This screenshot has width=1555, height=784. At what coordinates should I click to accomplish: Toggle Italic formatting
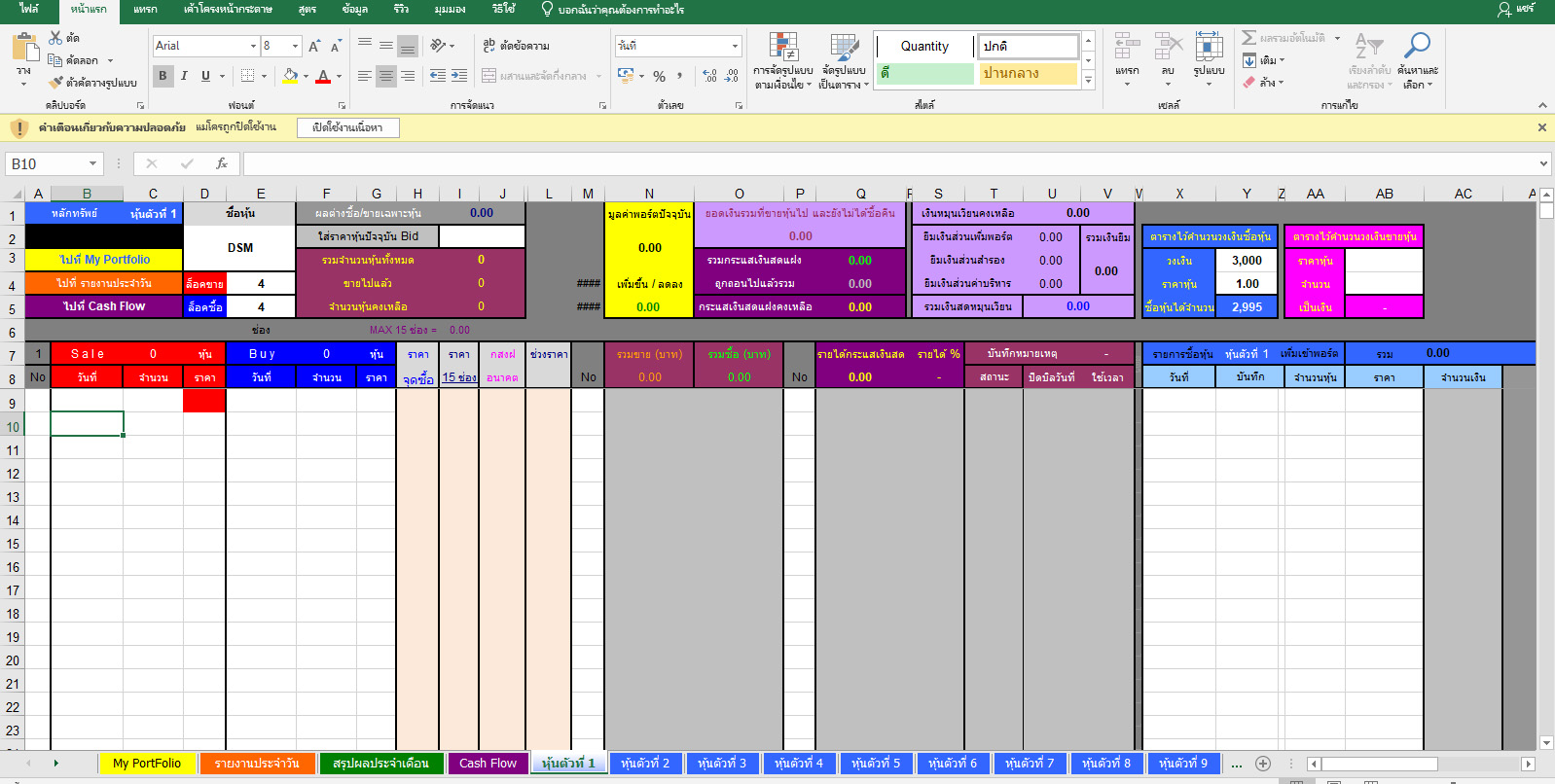pos(184,76)
